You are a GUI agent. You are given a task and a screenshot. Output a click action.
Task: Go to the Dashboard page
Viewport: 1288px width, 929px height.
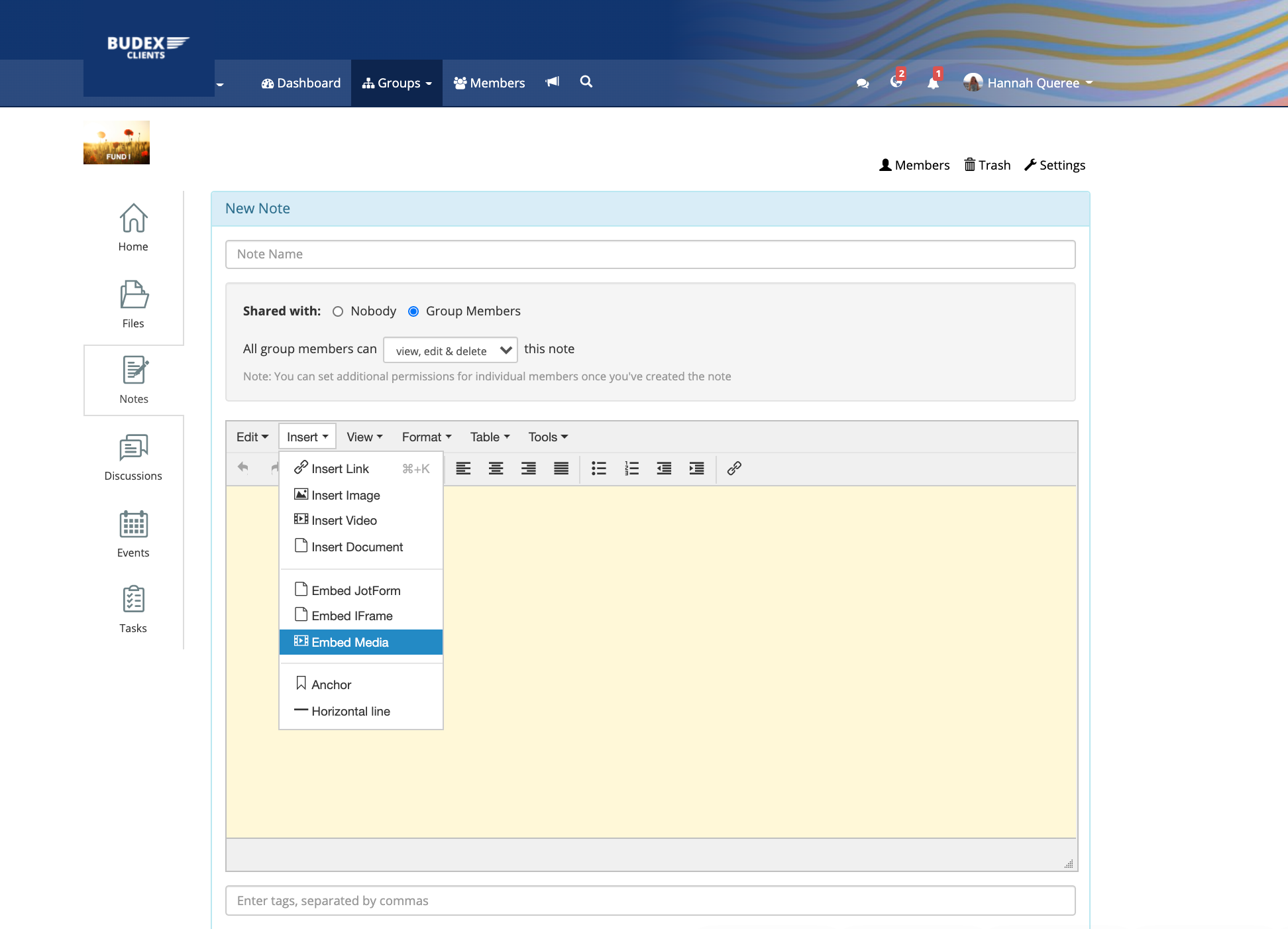coord(301,83)
